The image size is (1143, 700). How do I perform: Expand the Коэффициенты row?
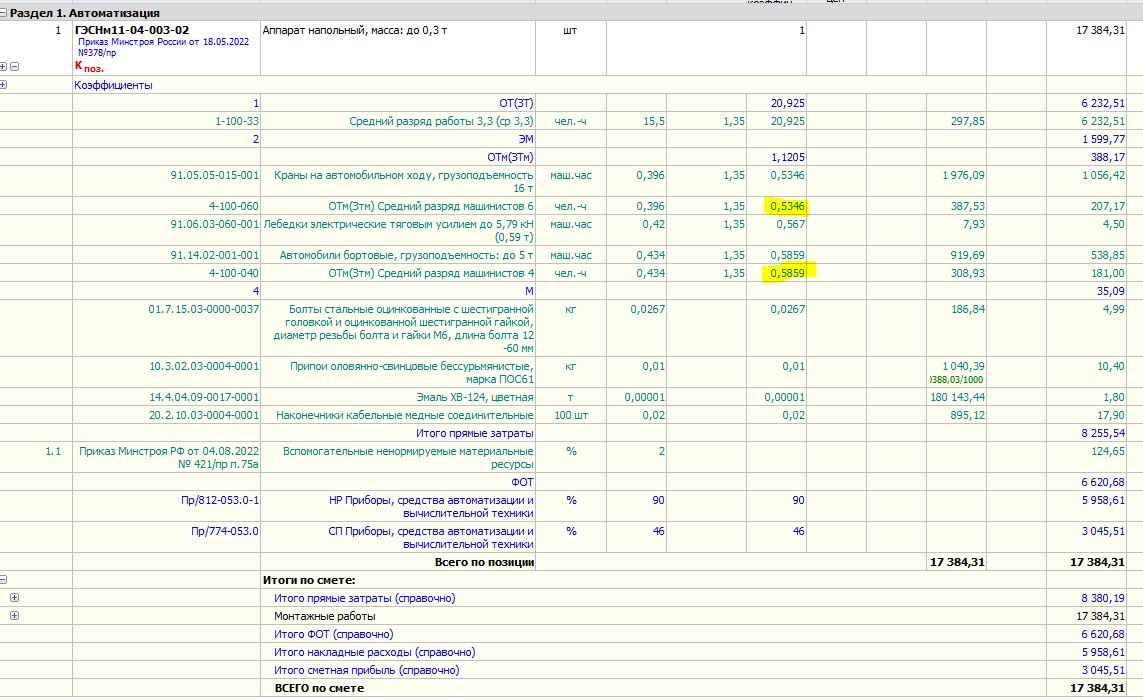[x=5, y=85]
